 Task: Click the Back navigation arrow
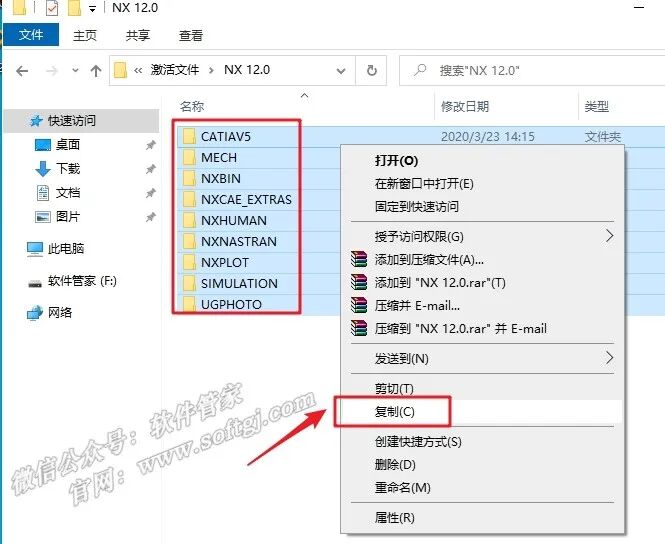click(x=22, y=71)
